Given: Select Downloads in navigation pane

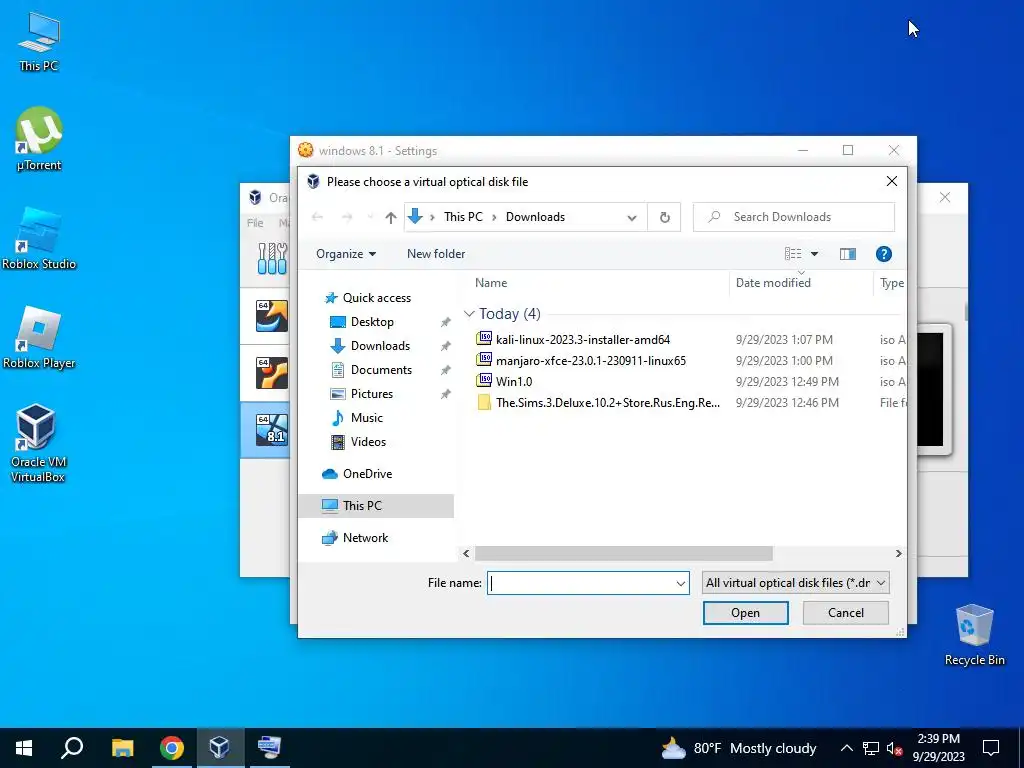Looking at the screenshot, I should 380,346.
